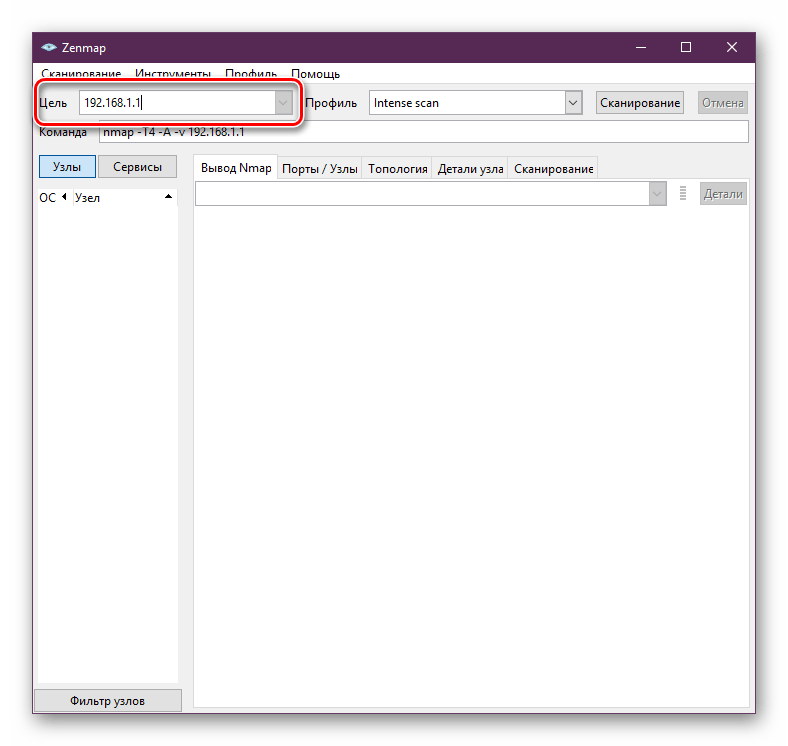
Task: Close the Zenmap window
Action: tap(732, 47)
